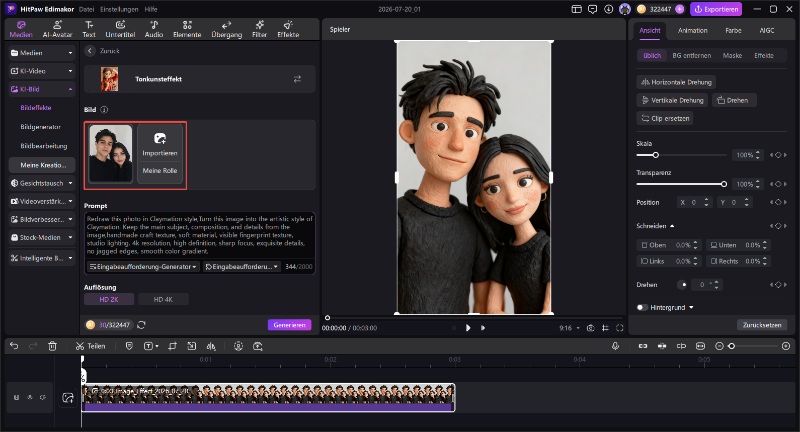Select the Text tool in toolbar
800x432 pixels.
pyautogui.click(x=89, y=30)
